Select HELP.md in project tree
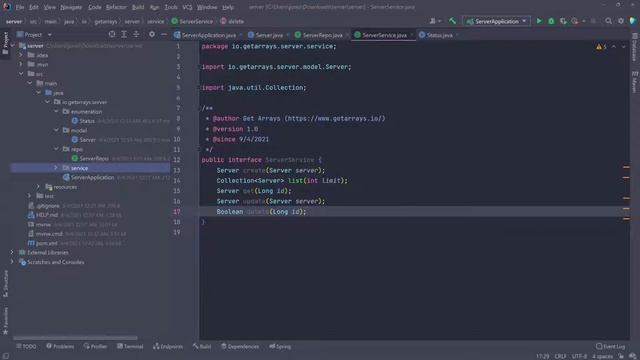 (x=43, y=215)
